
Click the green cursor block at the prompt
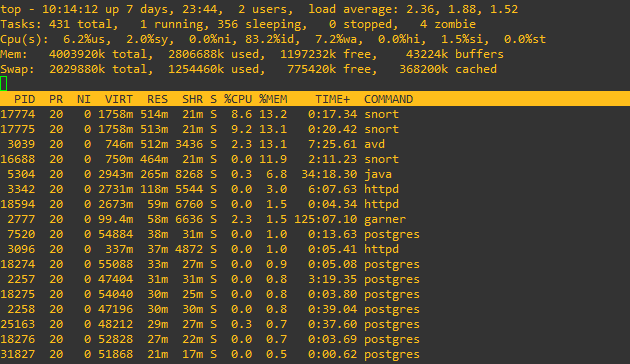pos(4,84)
